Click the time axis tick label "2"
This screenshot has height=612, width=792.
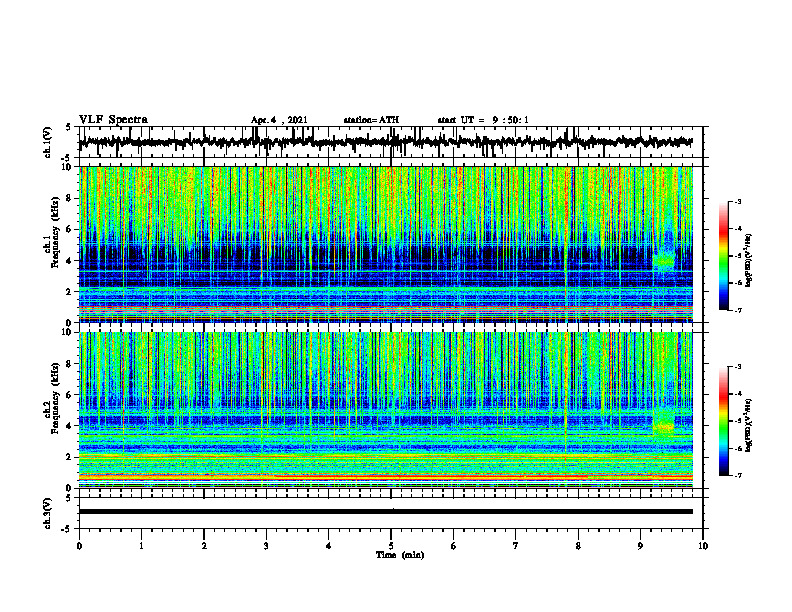coord(204,546)
